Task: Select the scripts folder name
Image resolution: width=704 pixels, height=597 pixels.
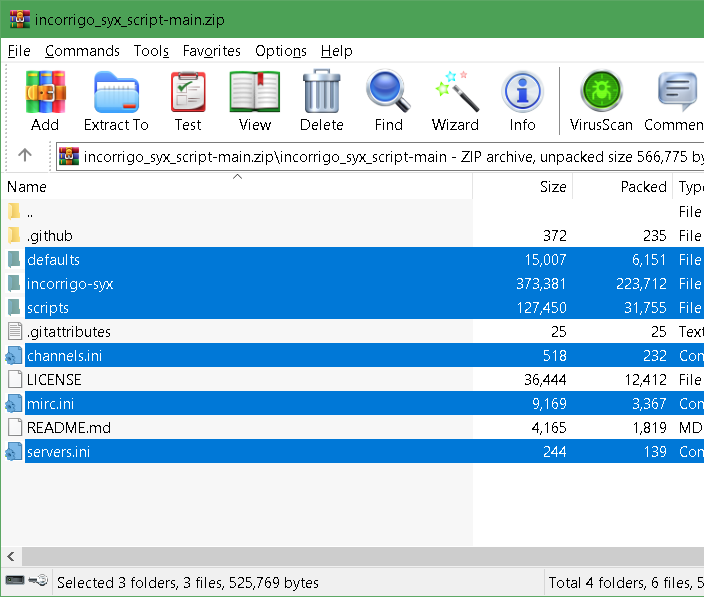Action: [48, 307]
